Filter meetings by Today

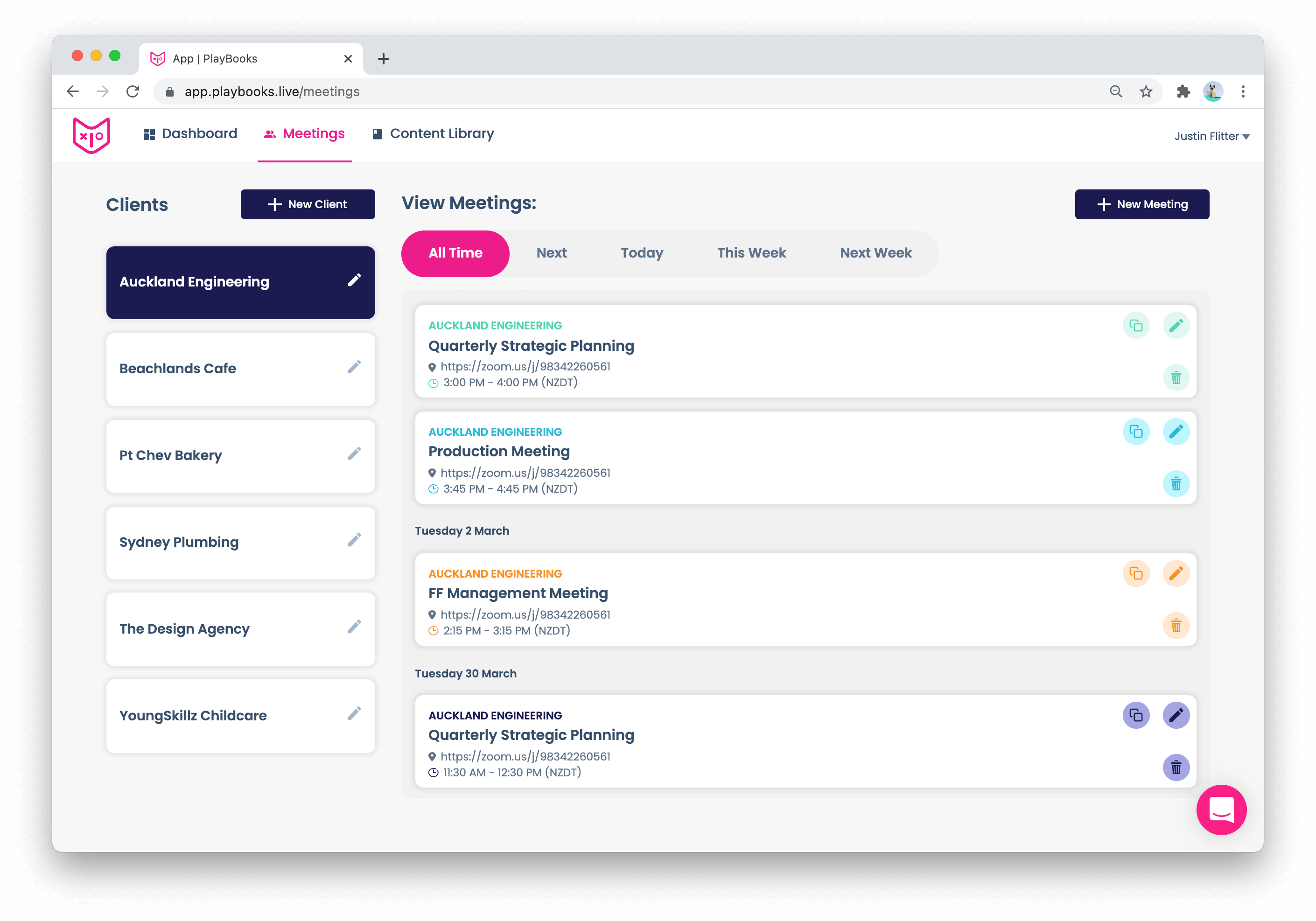(x=641, y=253)
